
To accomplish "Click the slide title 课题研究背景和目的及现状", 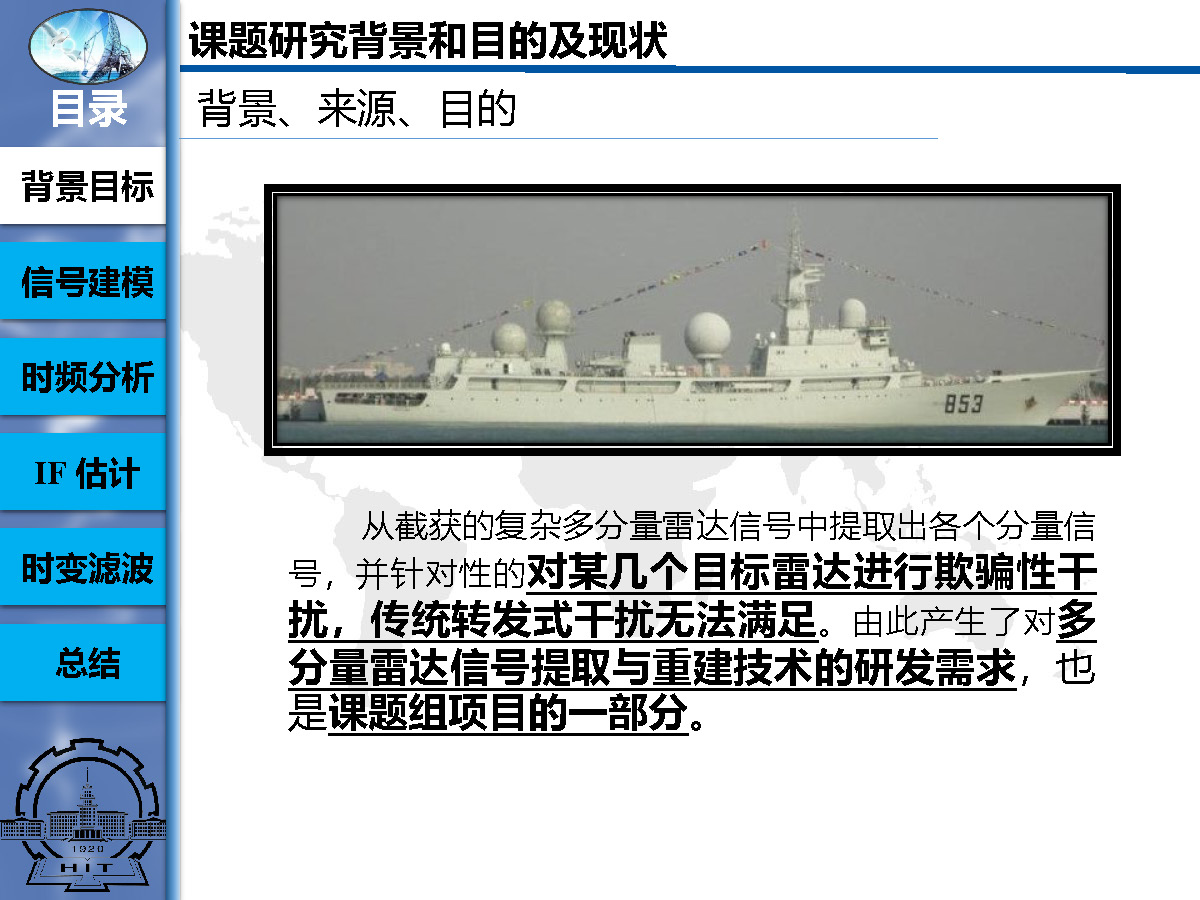I will point(428,43).
